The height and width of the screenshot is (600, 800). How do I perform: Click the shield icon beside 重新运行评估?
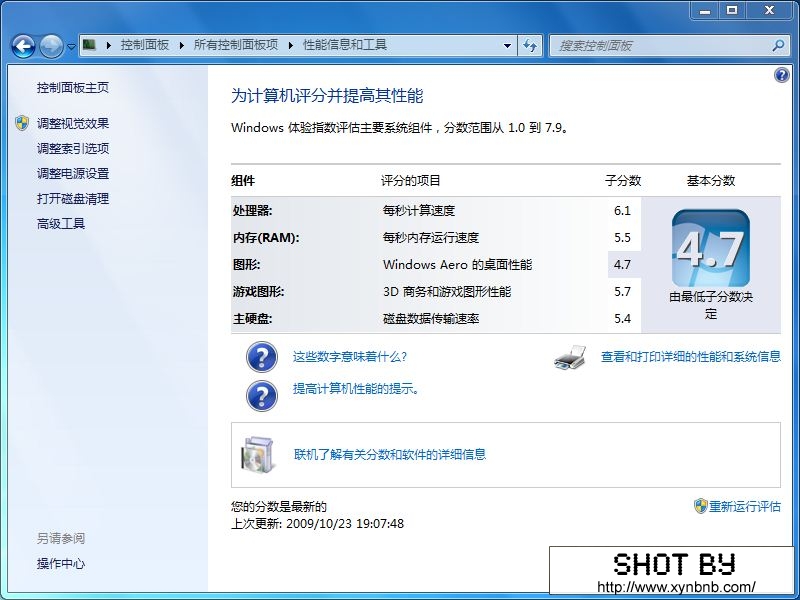point(701,506)
